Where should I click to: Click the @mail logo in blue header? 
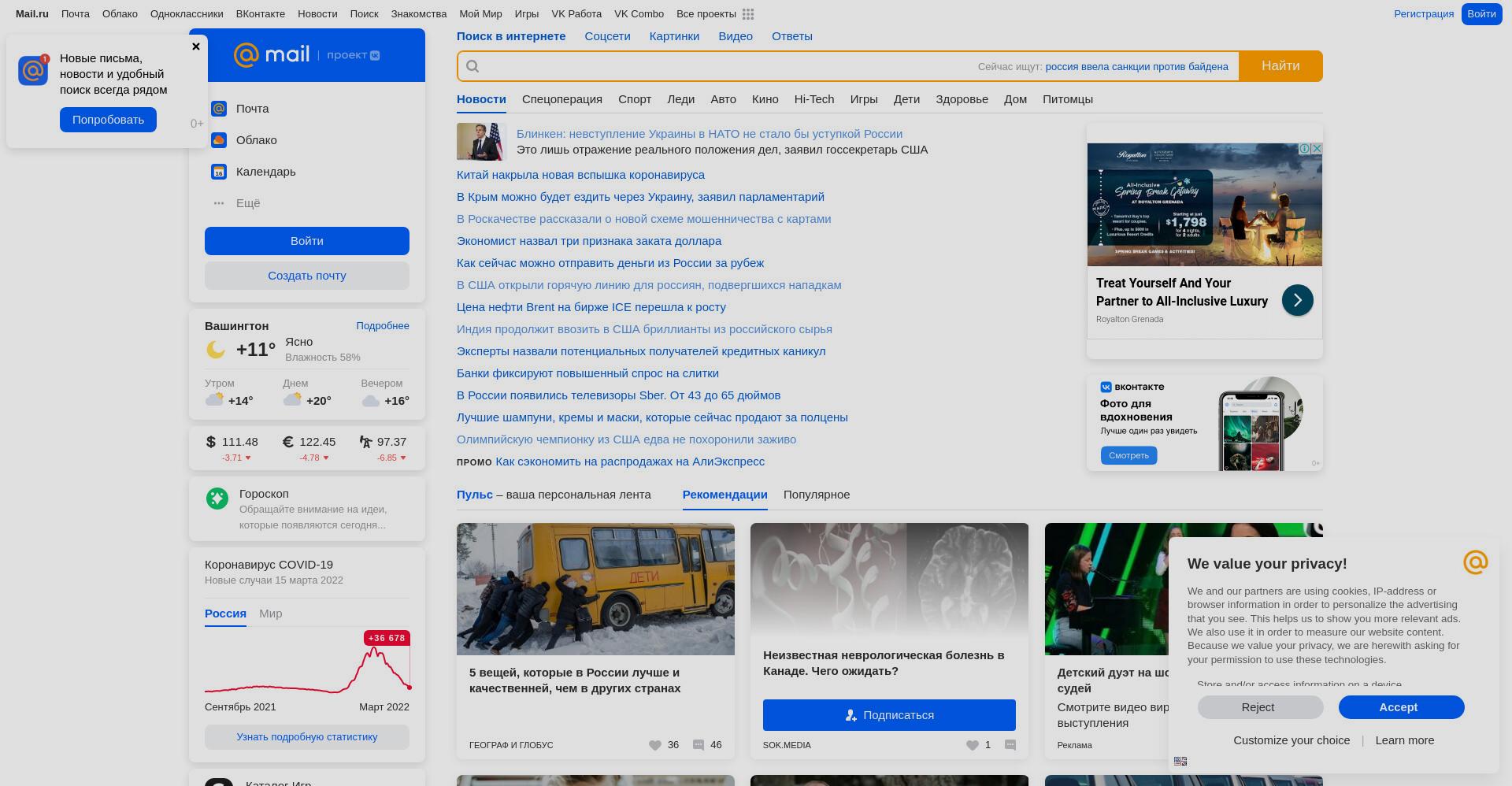coord(272,54)
